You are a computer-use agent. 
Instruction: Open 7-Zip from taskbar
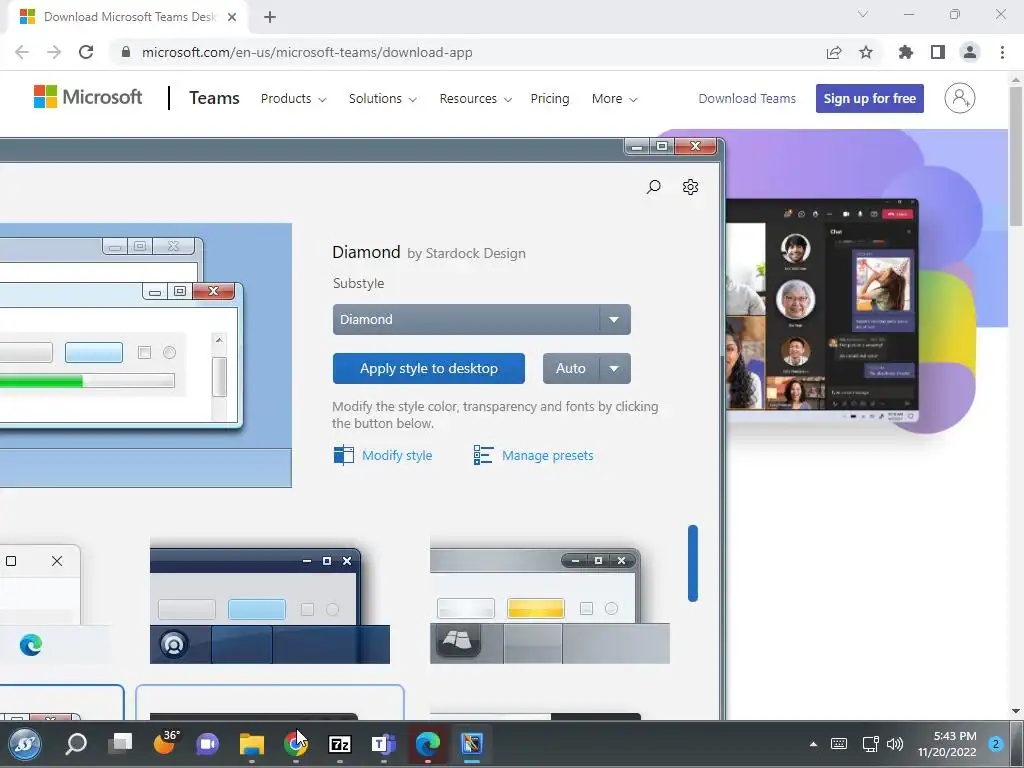tap(340, 744)
